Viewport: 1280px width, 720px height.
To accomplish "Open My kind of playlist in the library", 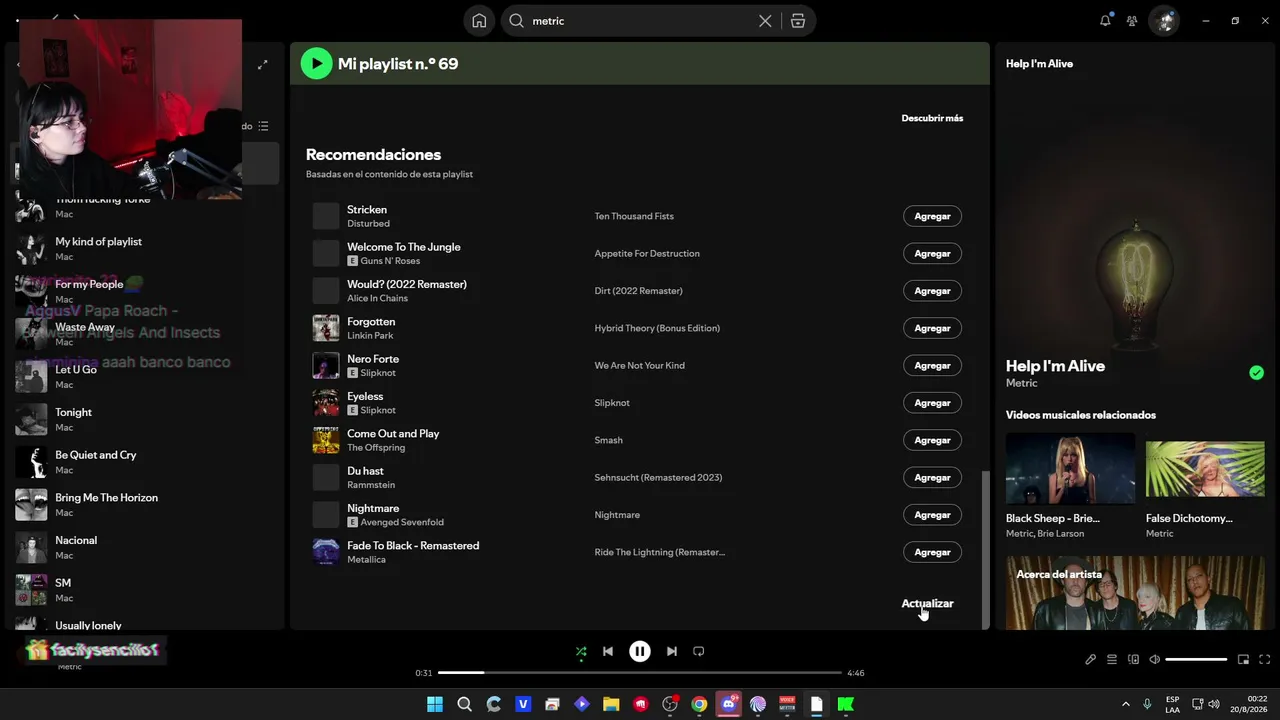I will [x=145, y=248].
